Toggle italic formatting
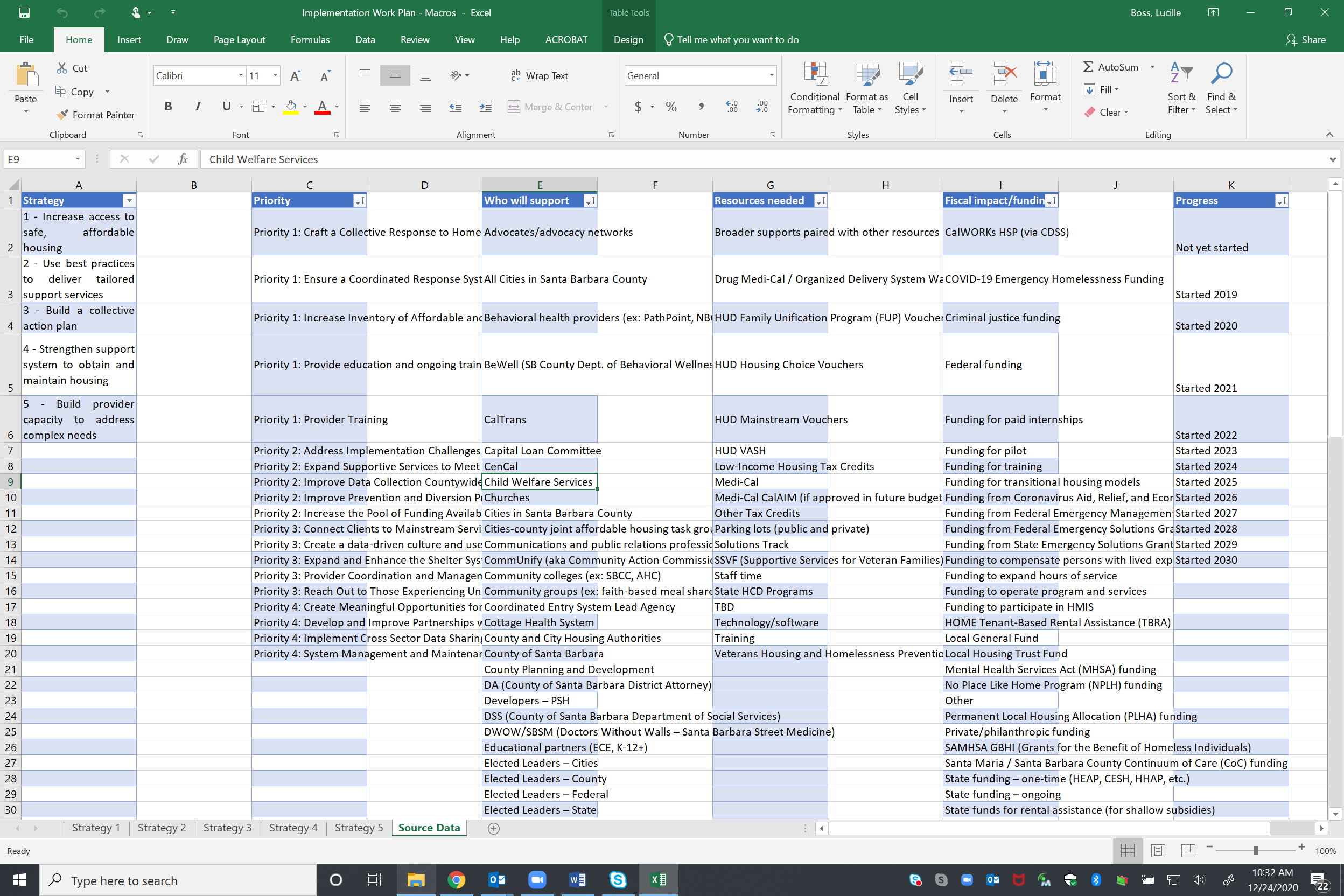 (x=198, y=106)
